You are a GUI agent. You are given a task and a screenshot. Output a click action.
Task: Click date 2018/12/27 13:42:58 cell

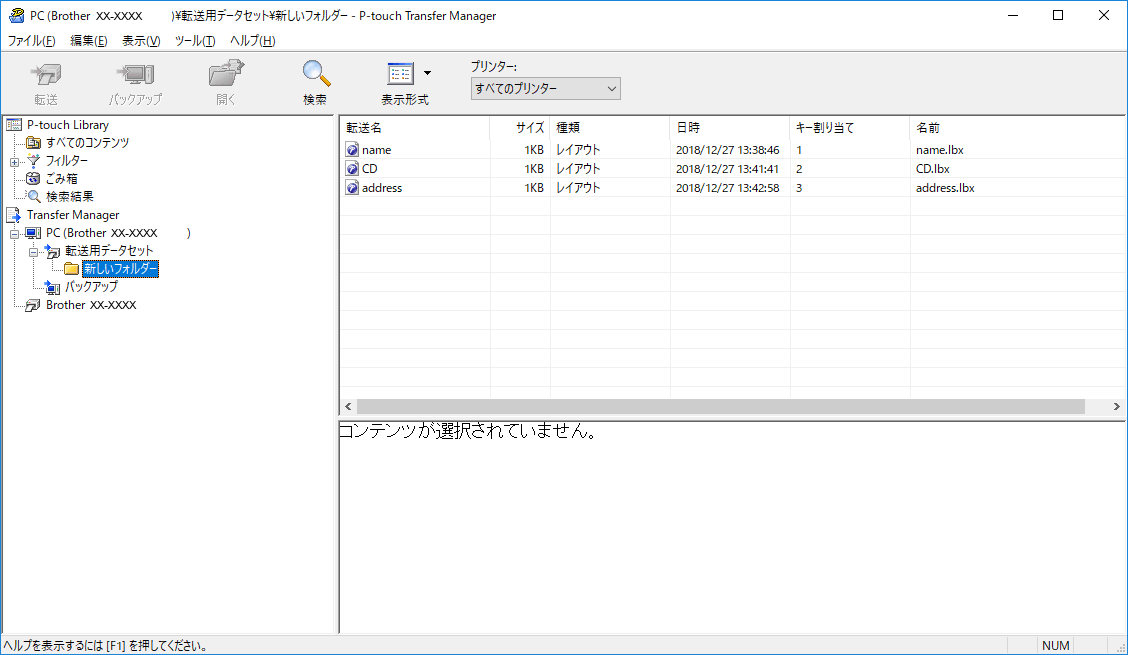coord(727,188)
